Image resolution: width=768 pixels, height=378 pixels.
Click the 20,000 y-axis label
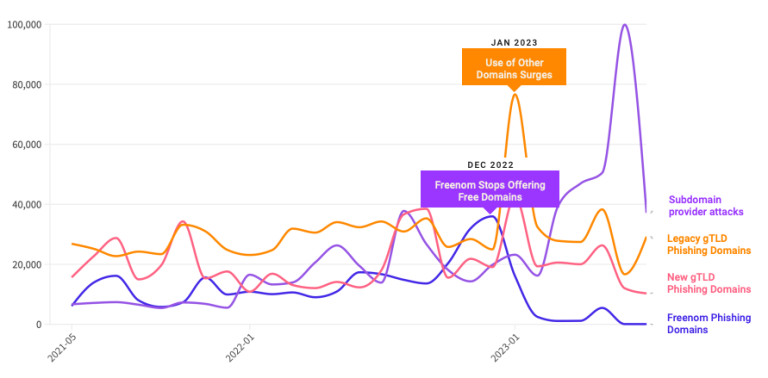click(x=29, y=264)
